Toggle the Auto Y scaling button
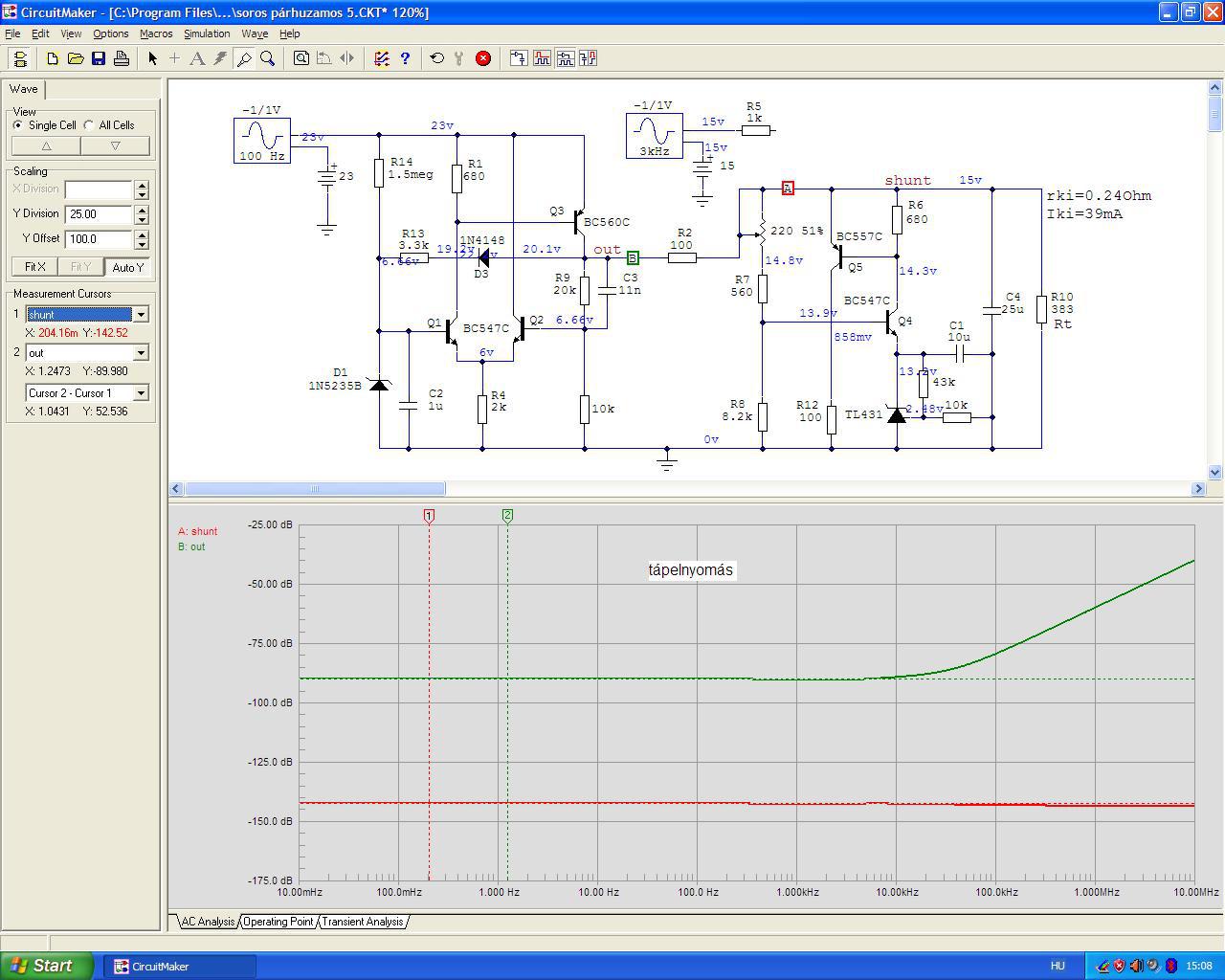 pos(127,267)
